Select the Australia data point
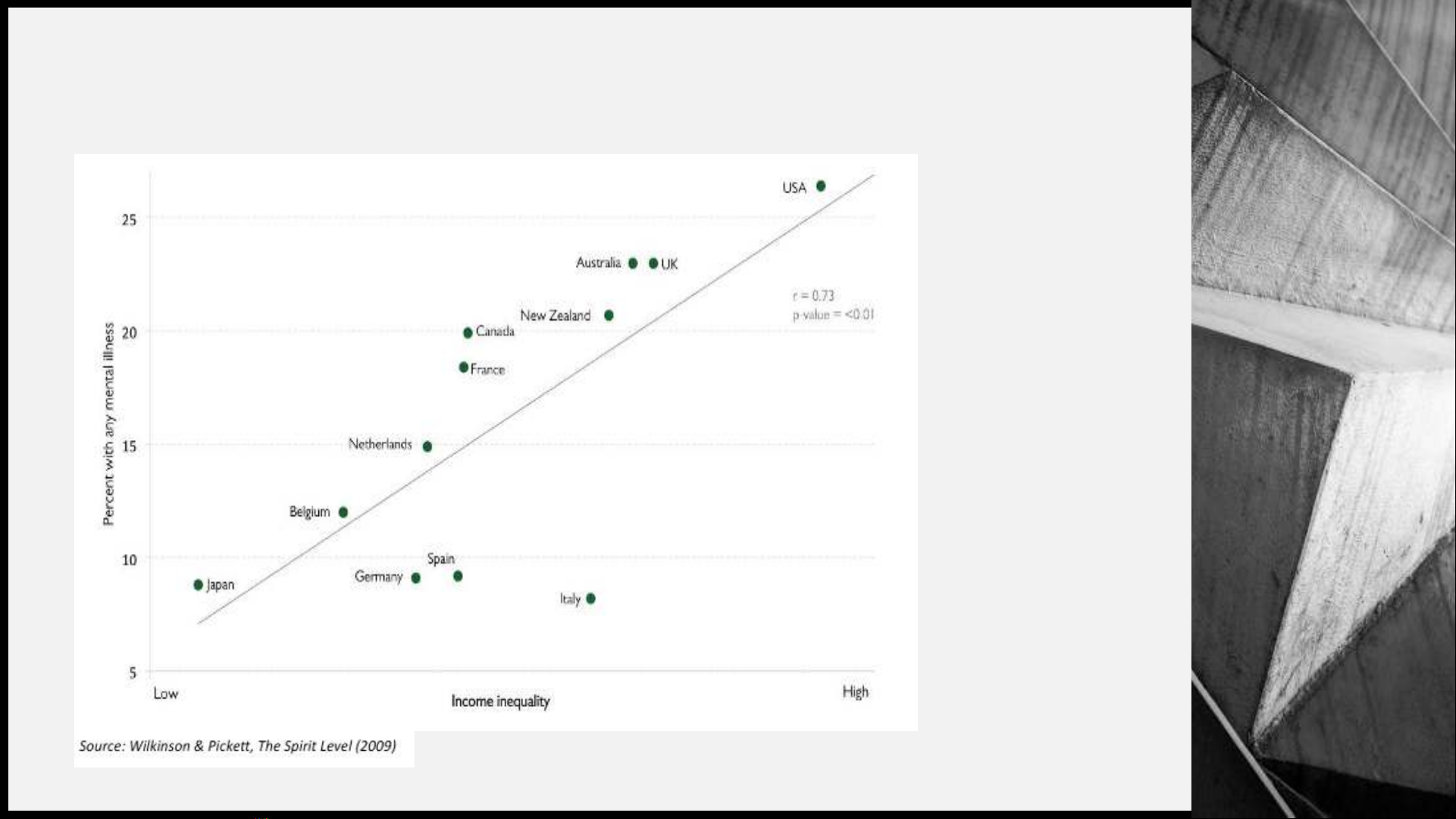This screenshot has height=819, width=1456. pyautogui.click(x=633, y=264)
